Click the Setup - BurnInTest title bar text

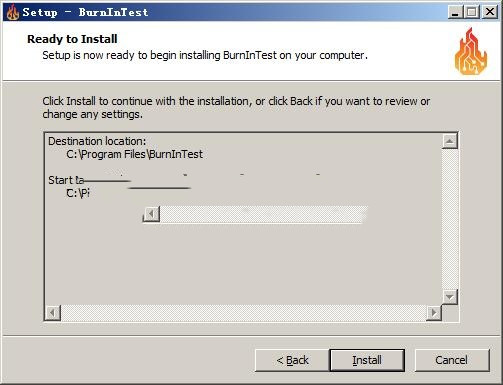pos(85,12)
